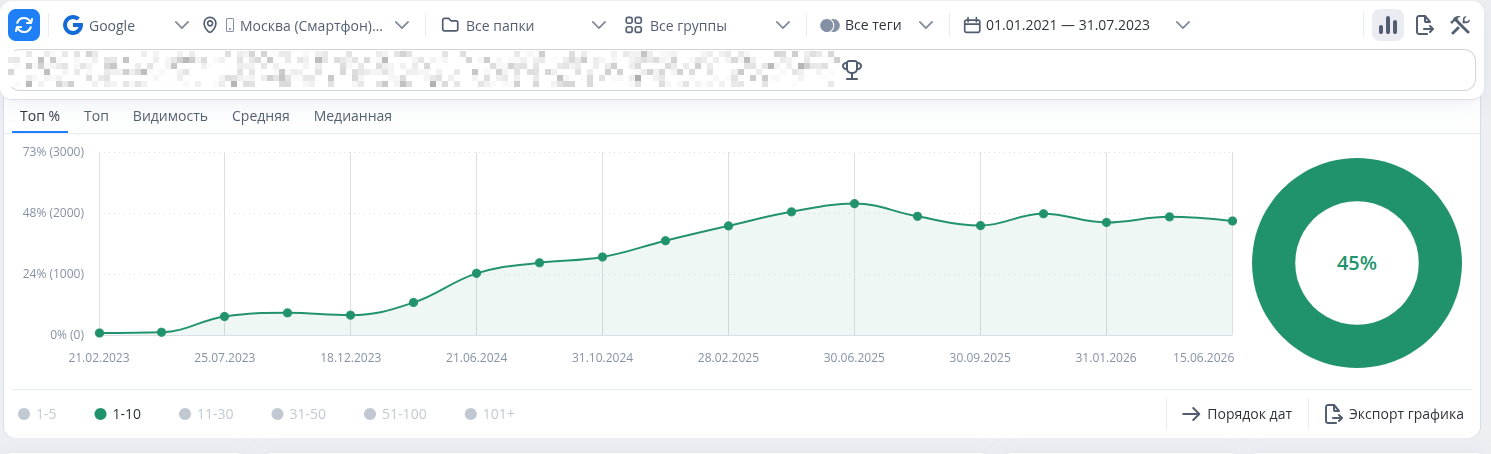Screen dimensions: 1491x454
Task: Expand the Все папки dropdown arrow
Action: pos(599,25)
